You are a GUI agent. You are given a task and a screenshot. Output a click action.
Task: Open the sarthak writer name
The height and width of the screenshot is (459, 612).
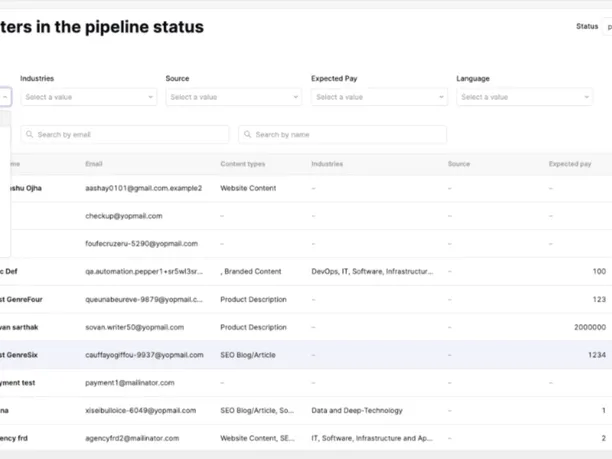click(x=19, y=327)
